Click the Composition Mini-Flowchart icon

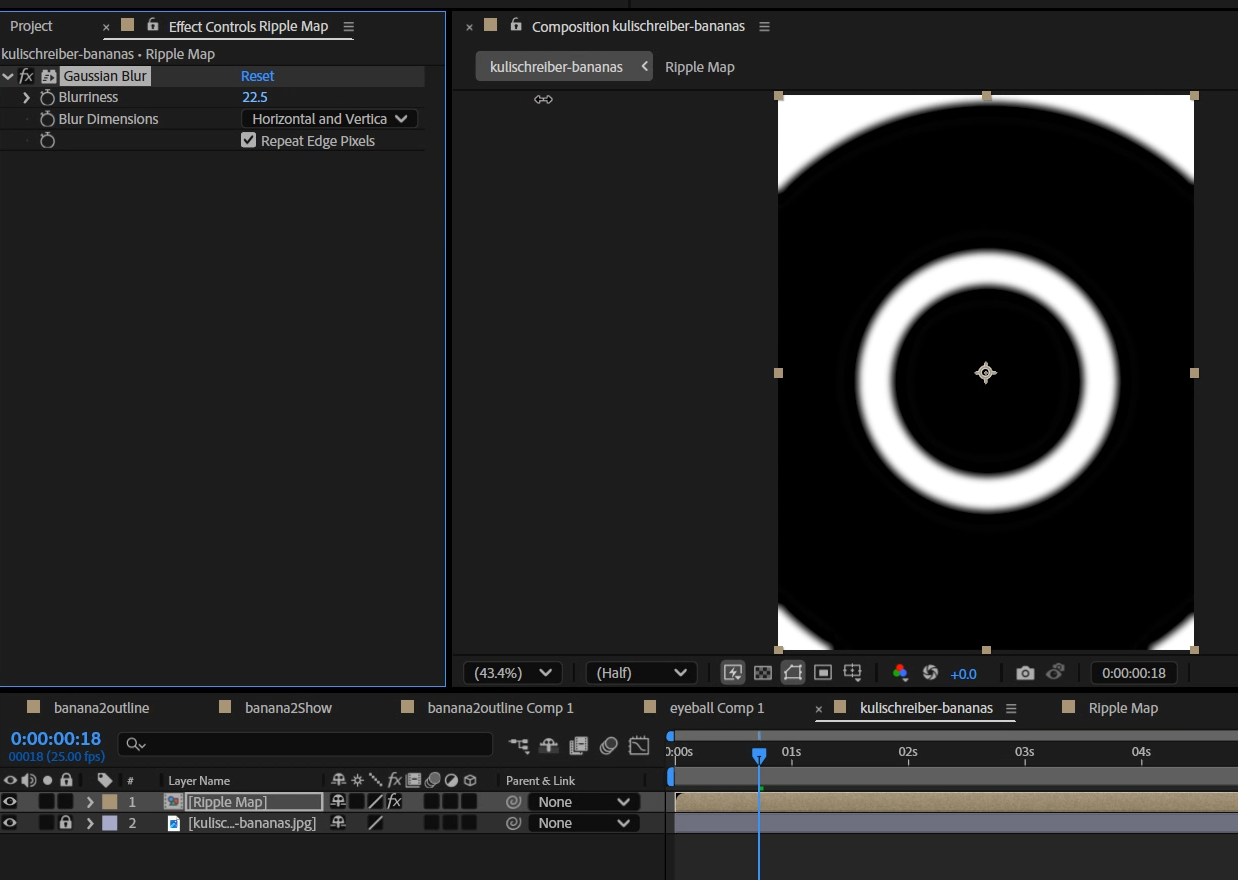click(x=519, y=745)
